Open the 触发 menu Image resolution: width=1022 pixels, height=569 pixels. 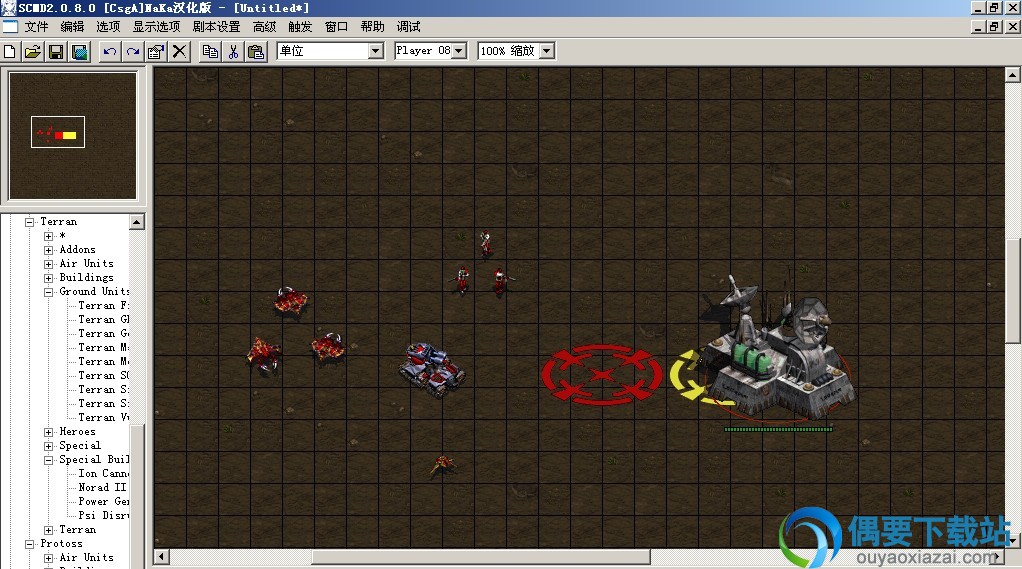(x=300, y=27)
